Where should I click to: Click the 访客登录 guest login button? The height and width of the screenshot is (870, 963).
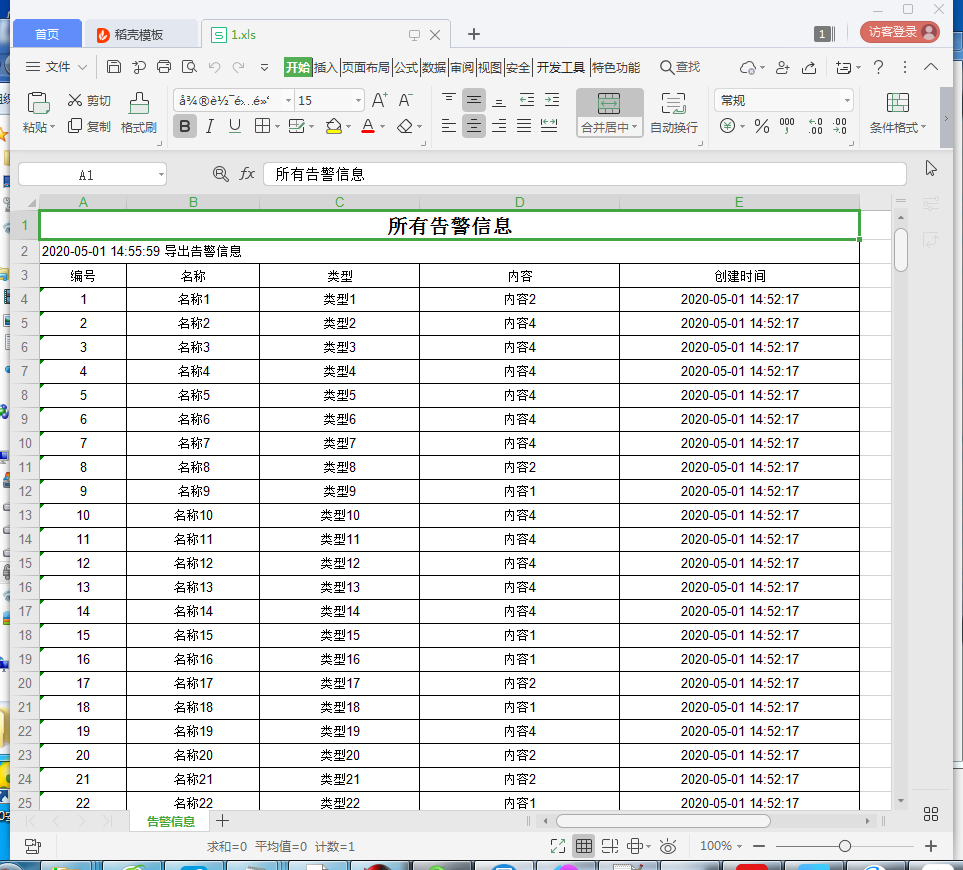pyautogui.click(x=900, y=32)
